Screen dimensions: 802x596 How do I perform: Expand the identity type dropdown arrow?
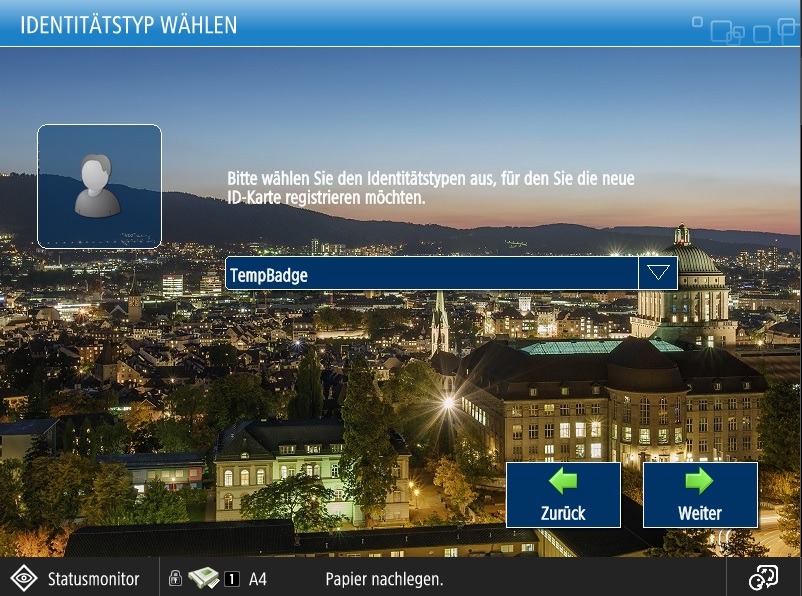pyautogui.click(x=657, y=273)
